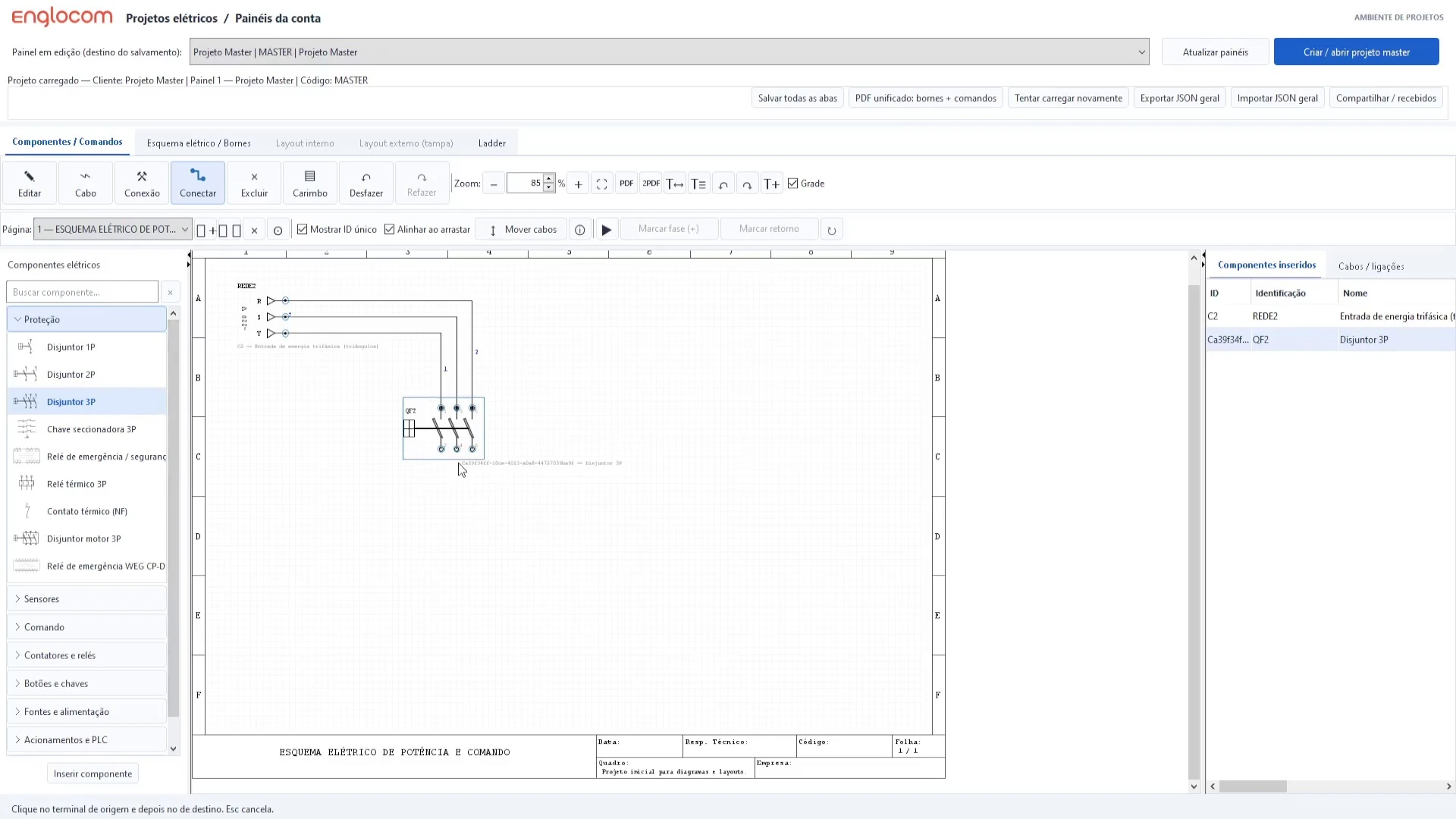Click Salvar todas as abas
1456x819 pixels.
798,98
